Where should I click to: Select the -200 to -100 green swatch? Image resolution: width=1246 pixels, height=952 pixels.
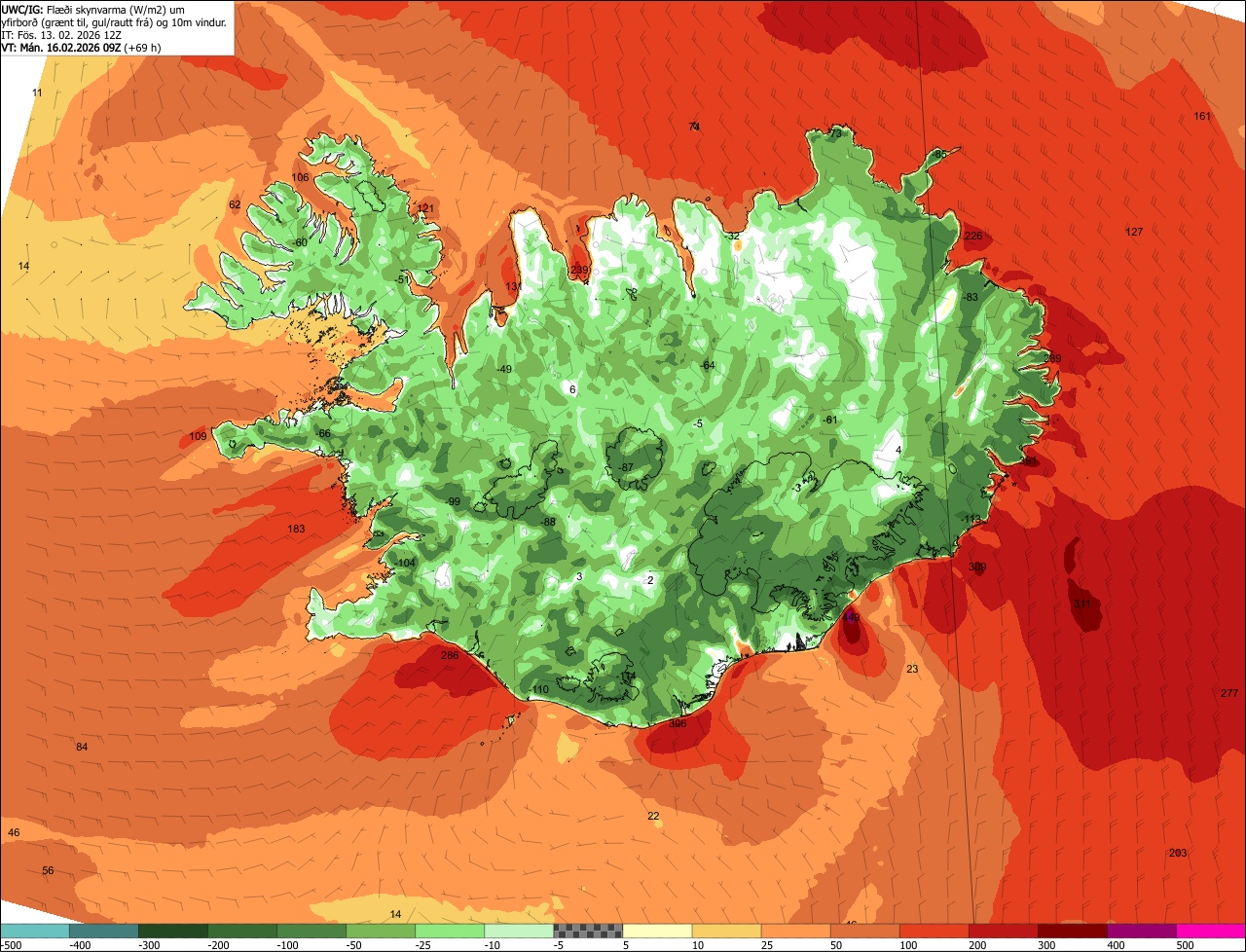click(x=242, y=931)
